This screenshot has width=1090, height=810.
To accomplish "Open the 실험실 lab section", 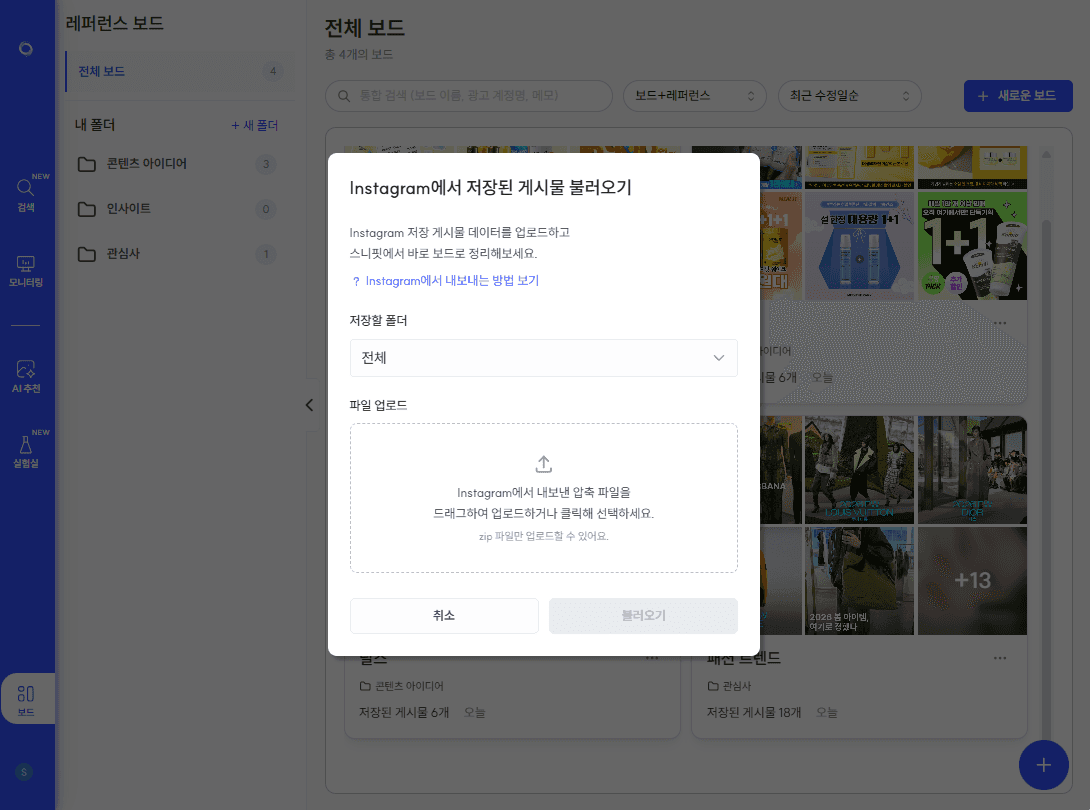I will click(x=26, y=450).
